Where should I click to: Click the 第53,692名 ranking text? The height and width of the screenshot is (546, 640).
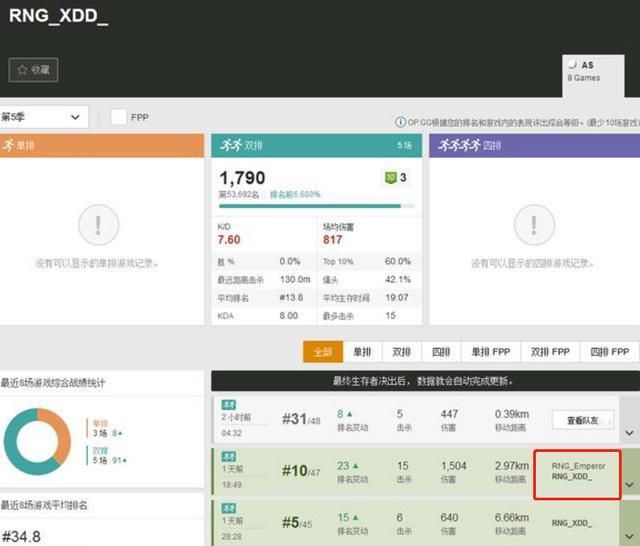point(239,194)
